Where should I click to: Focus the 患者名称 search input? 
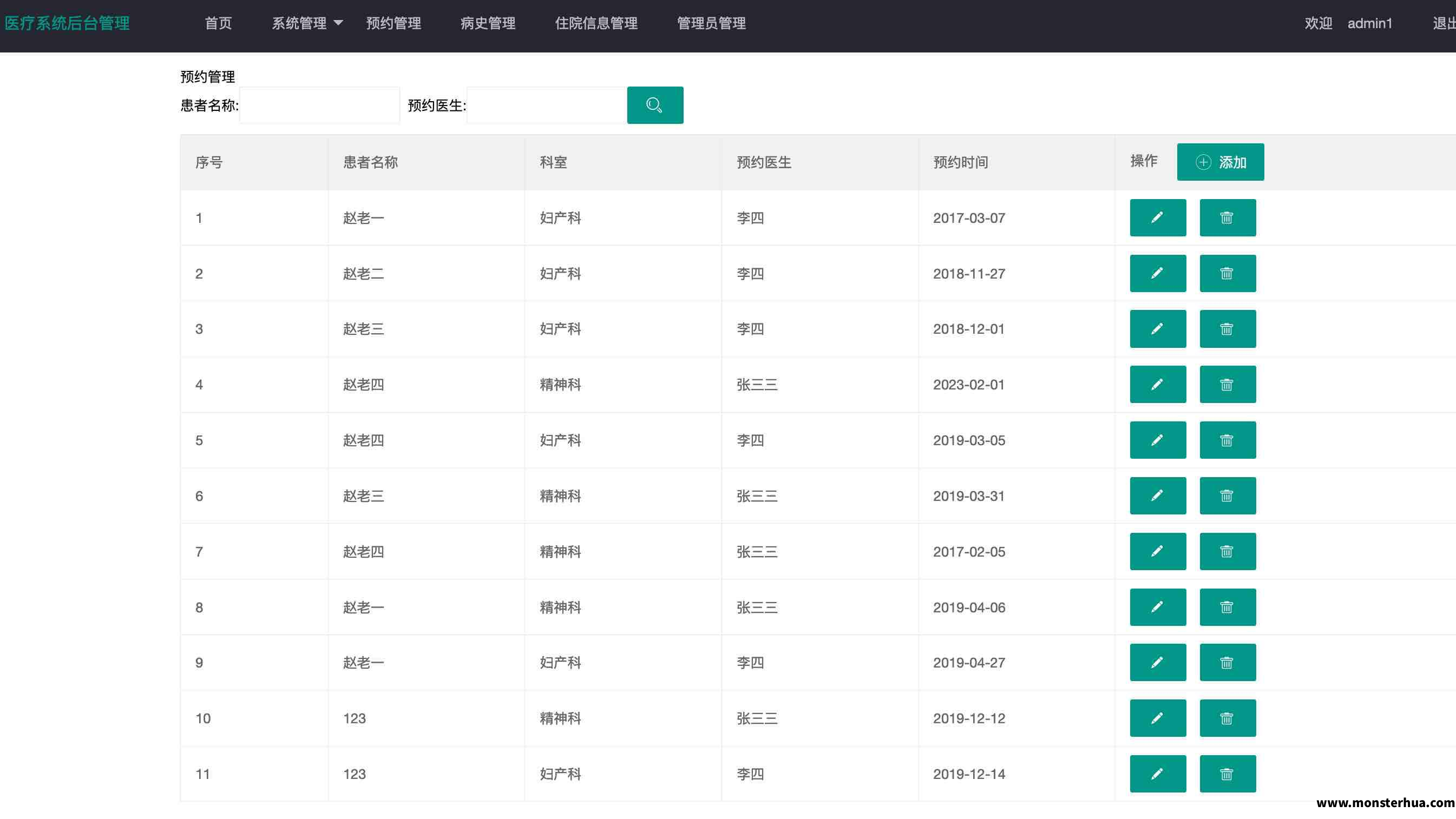(319, 105)
